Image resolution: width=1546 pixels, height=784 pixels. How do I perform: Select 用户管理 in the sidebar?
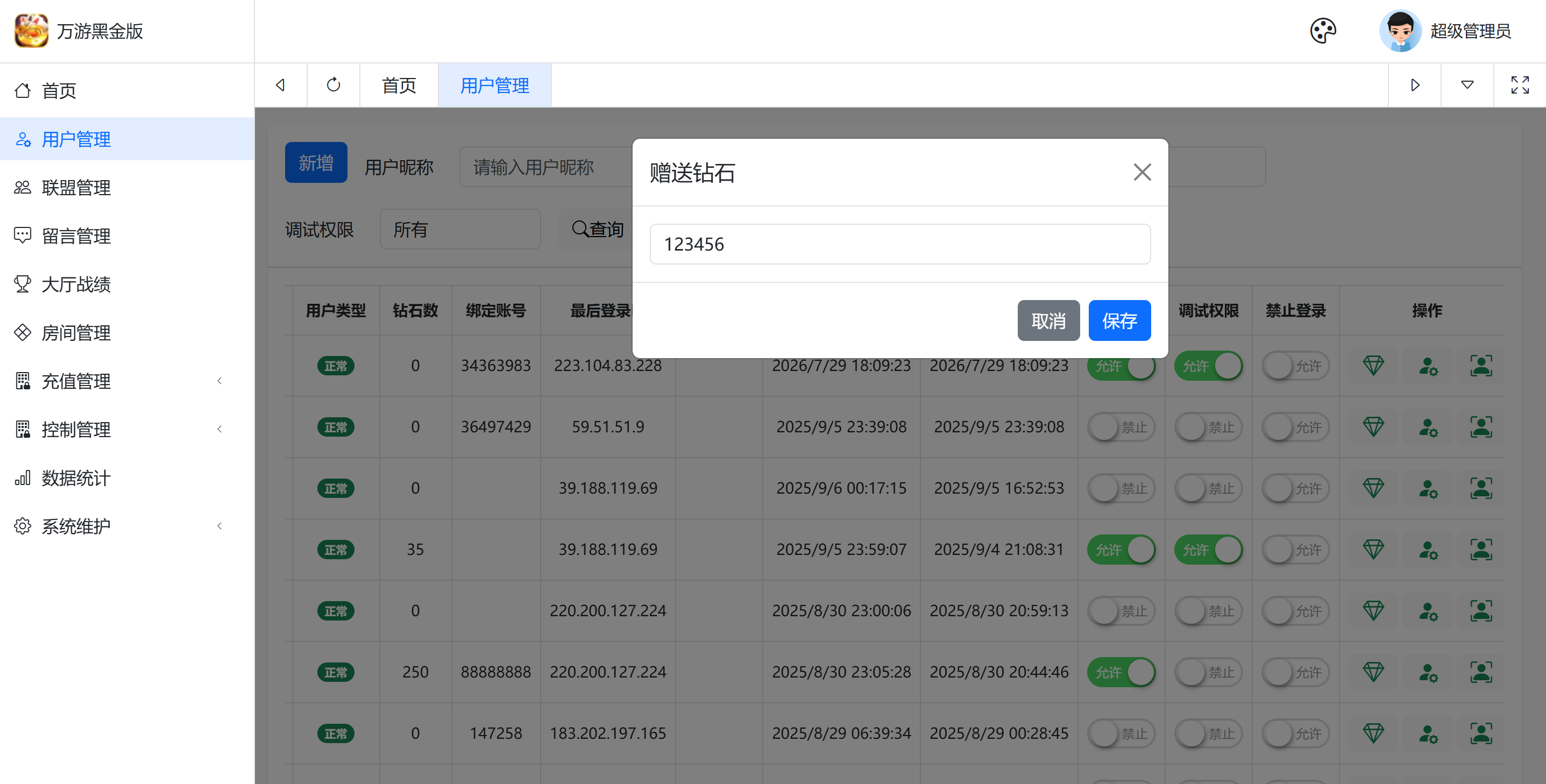126,139
